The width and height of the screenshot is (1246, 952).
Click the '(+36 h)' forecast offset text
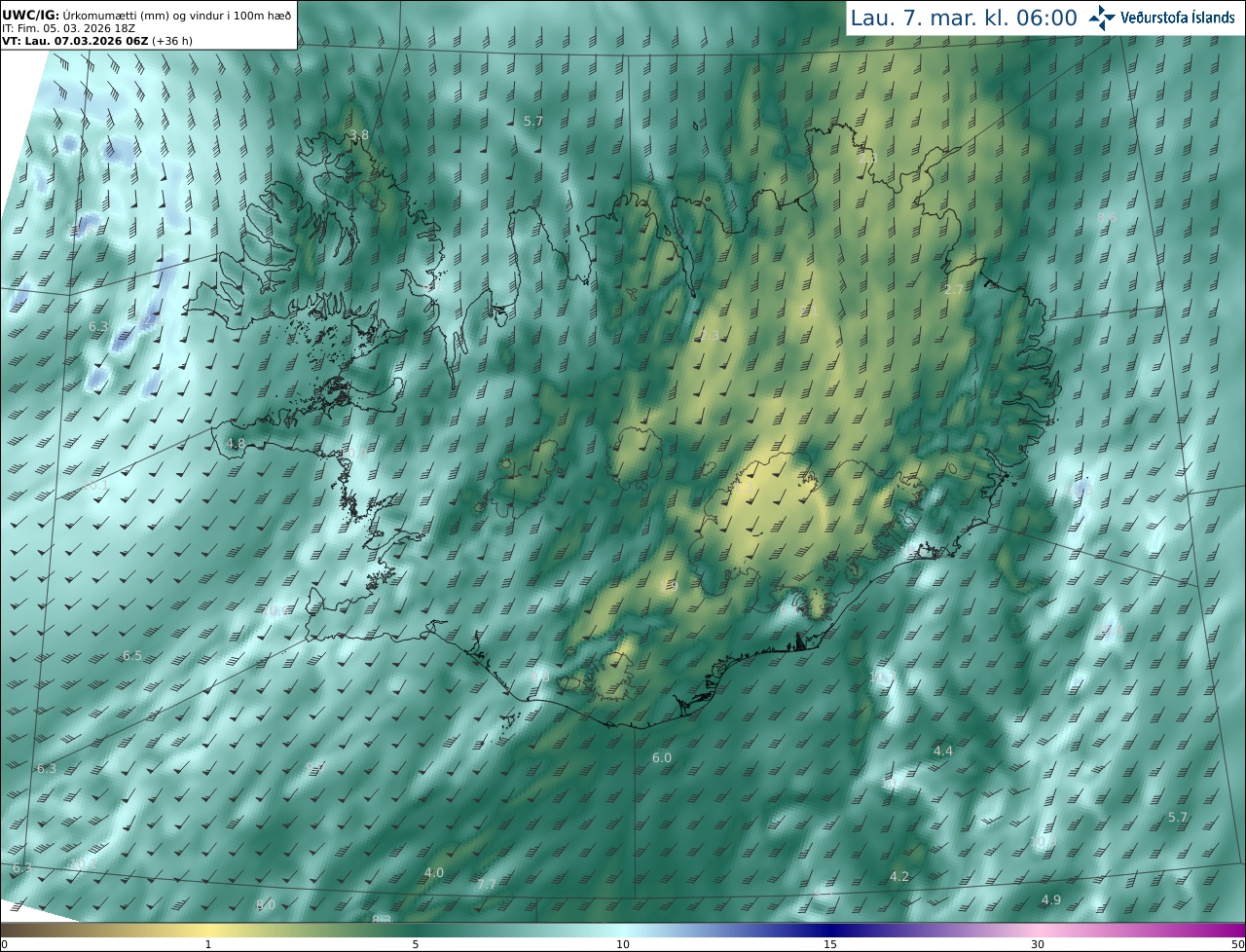[172, 41]
